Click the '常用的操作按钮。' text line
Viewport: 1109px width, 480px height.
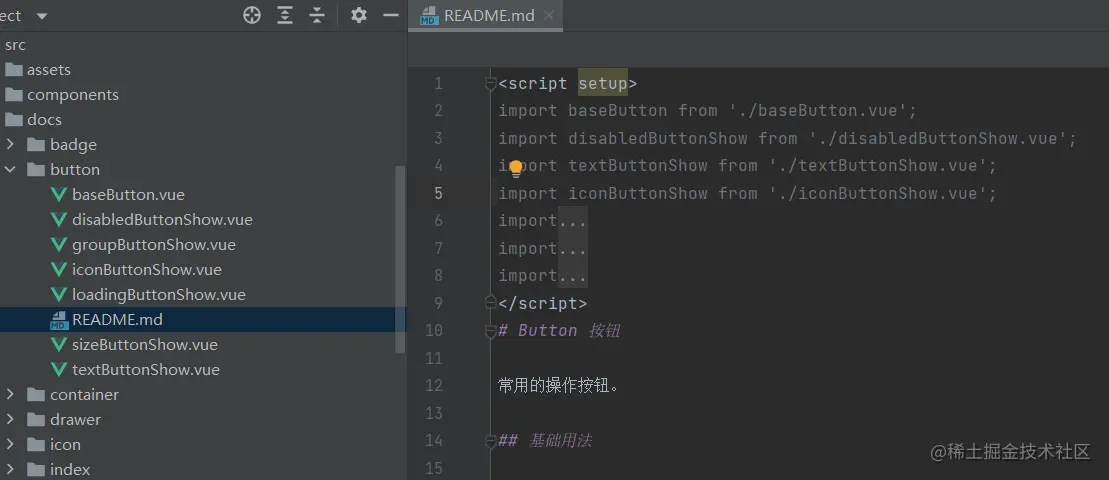point(559,386)
